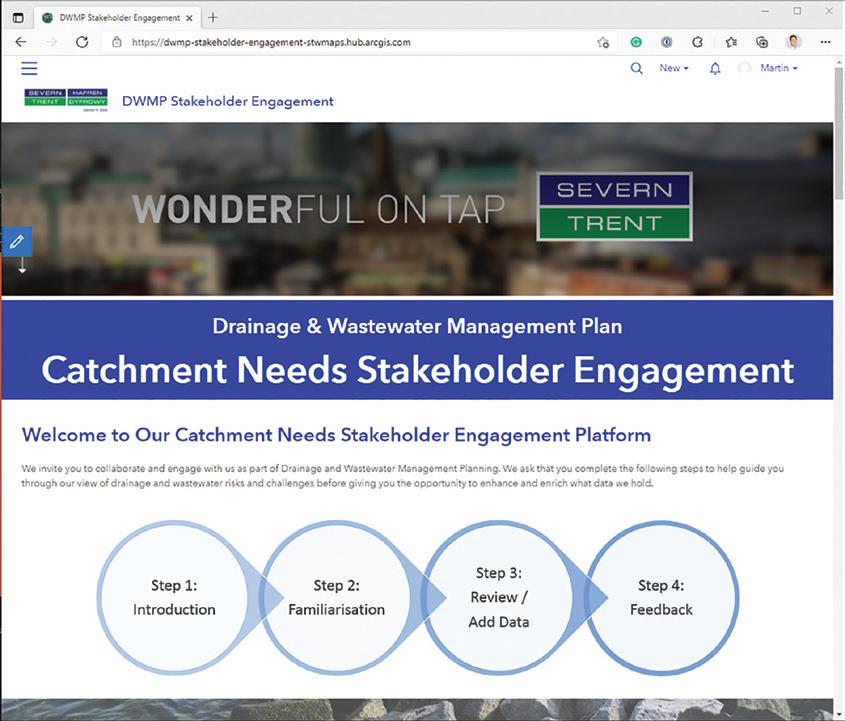
Task: Click the blue pencil edit button
Action: click(x=17, y=241)
